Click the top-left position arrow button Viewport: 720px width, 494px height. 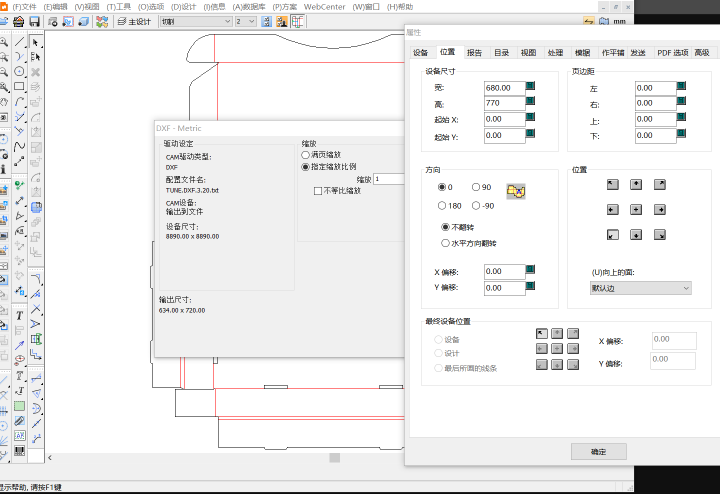(x=611, y=184)
